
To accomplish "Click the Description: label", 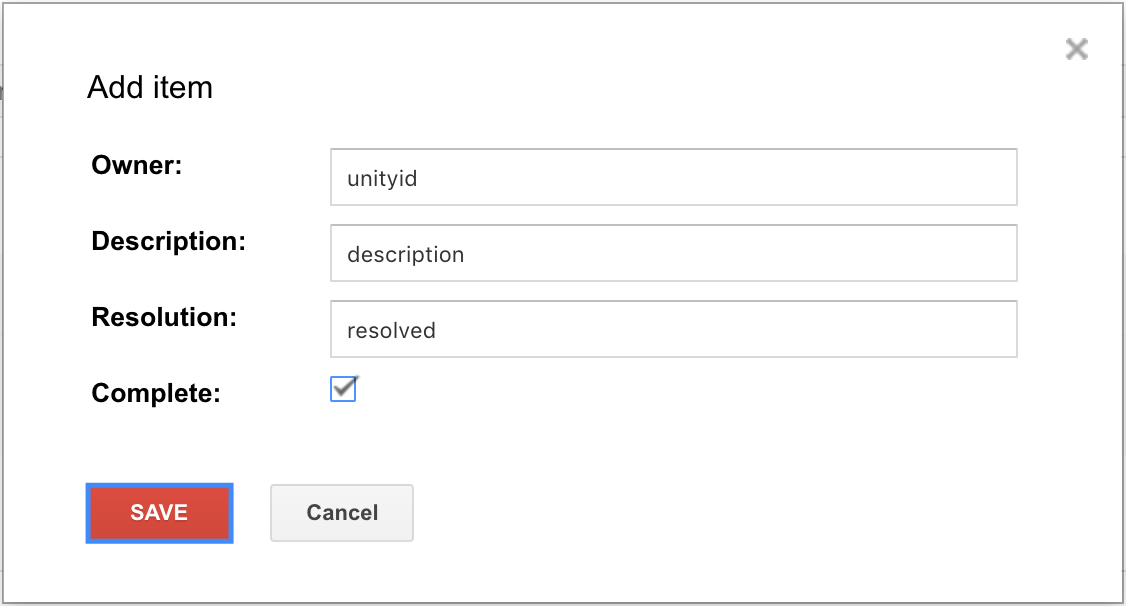I will coord(168,241).
